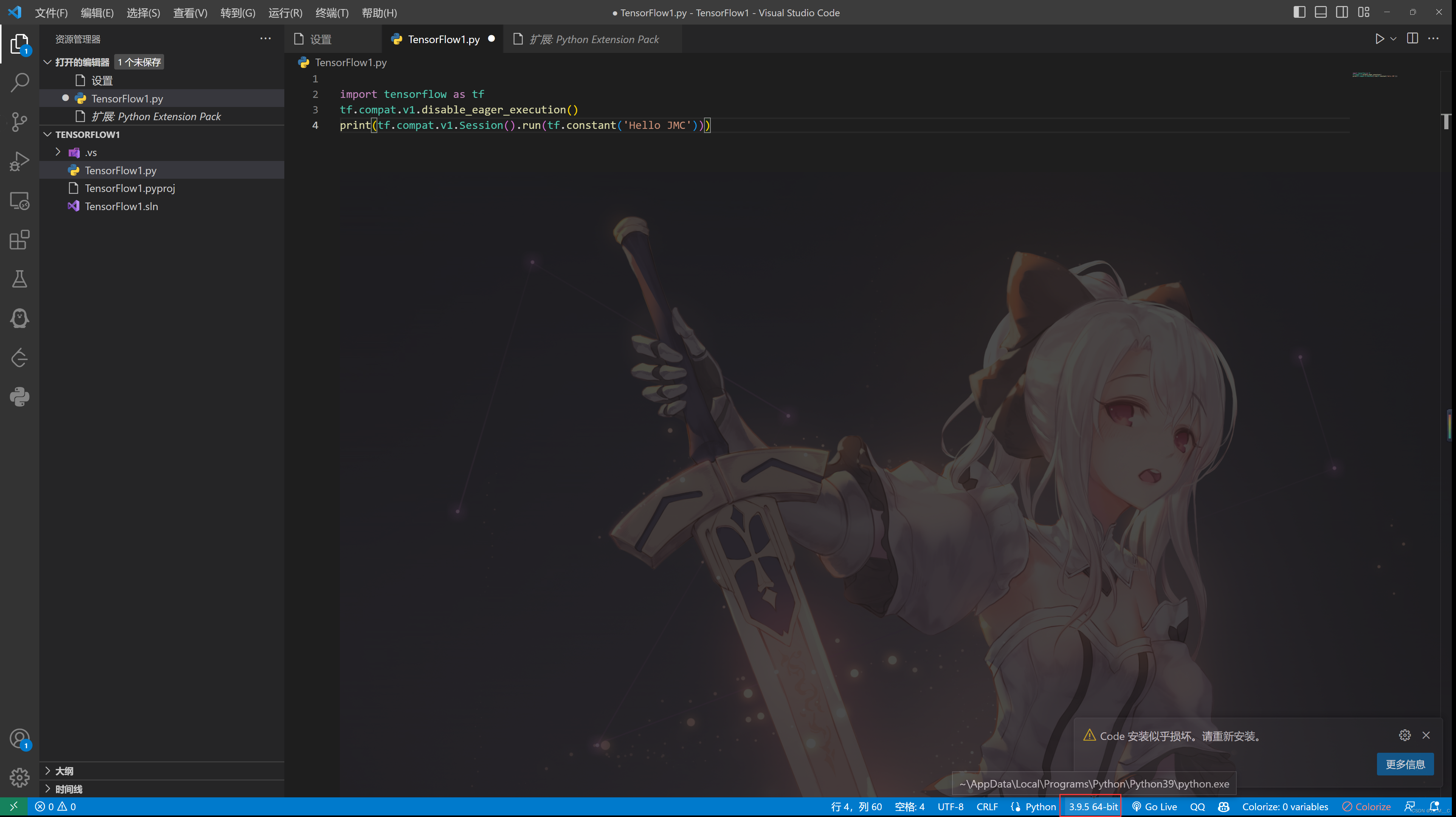The image size is (1456, 817).
Task: Click 3.9.5 64-bit interpreter selector
Action: coord(1093,806)
